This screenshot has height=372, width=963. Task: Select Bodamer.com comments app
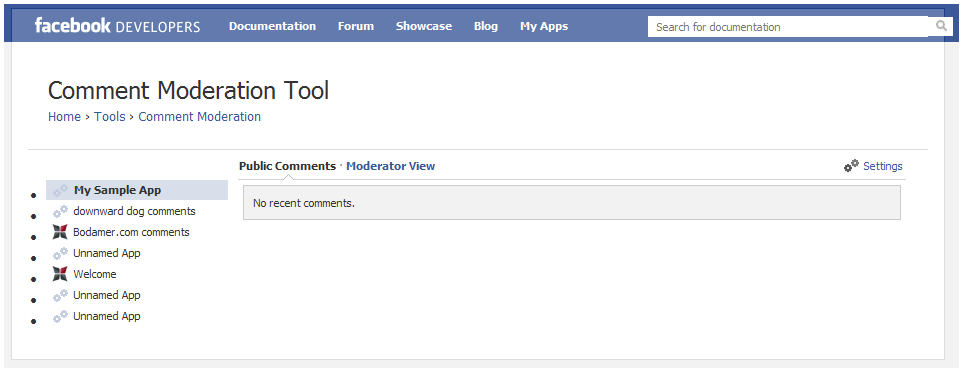pos(131,232)
